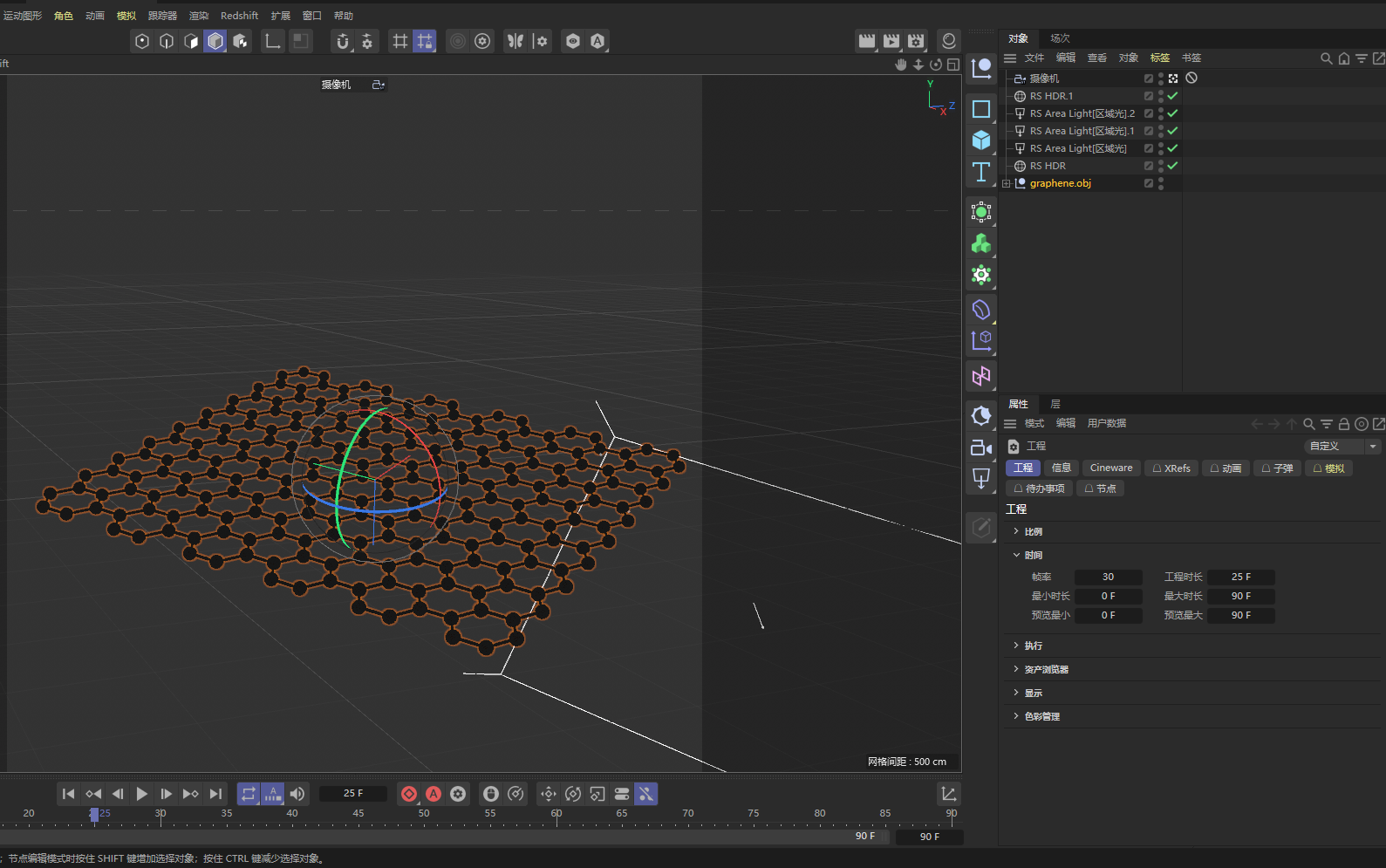Click the 信息 info button

(x=1062, y=468)
